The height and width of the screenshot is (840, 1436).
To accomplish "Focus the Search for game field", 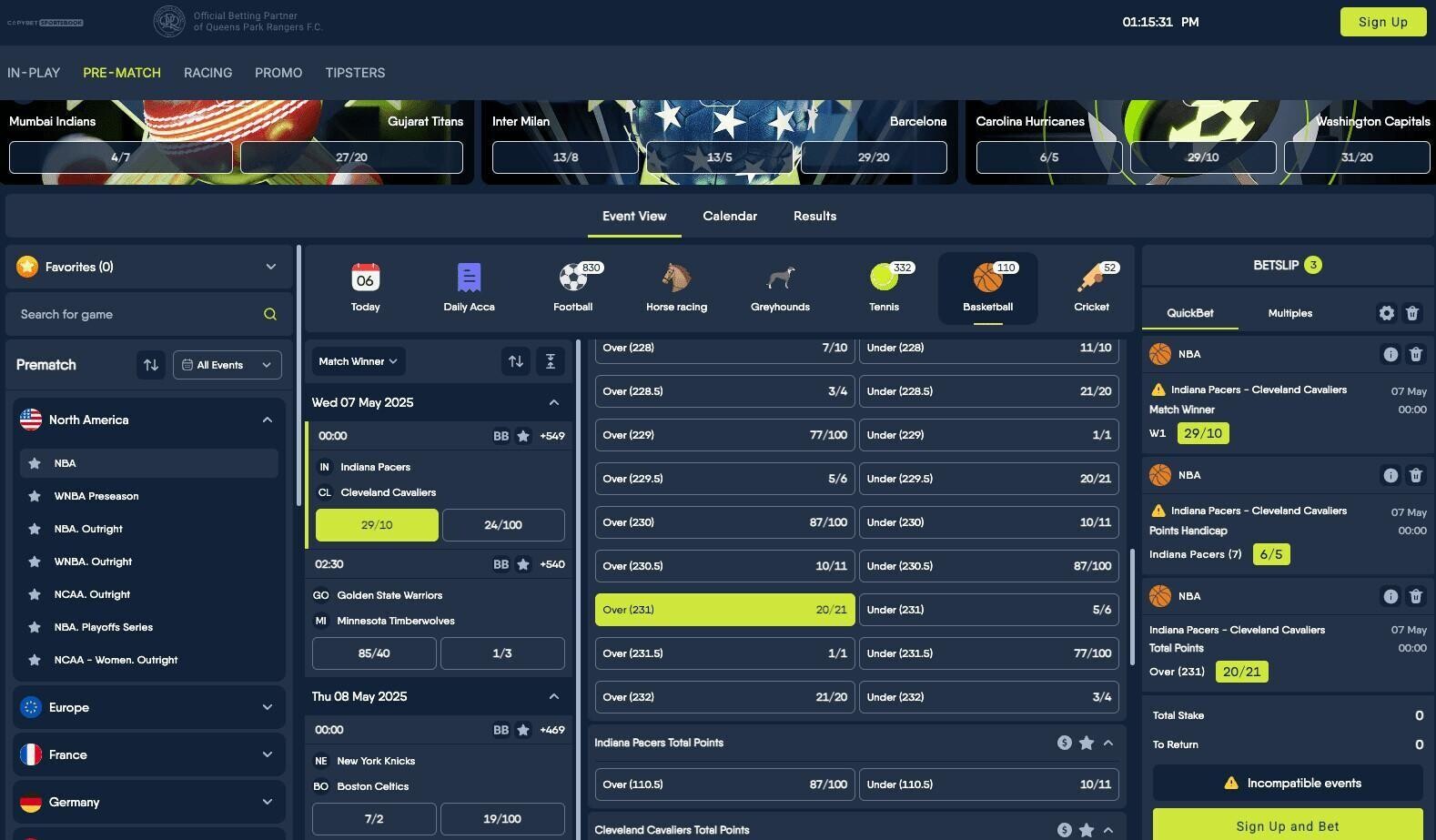I will coord(149,314).
